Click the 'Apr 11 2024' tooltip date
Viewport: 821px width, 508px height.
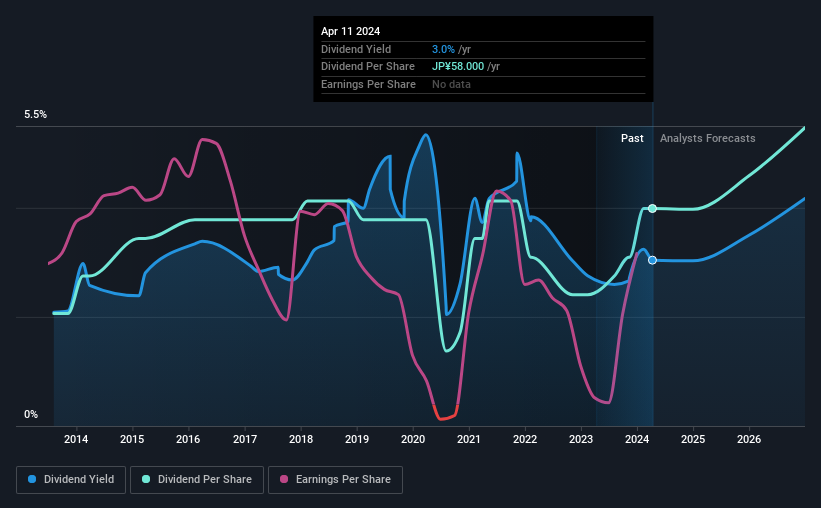click(x=350, y=31)
